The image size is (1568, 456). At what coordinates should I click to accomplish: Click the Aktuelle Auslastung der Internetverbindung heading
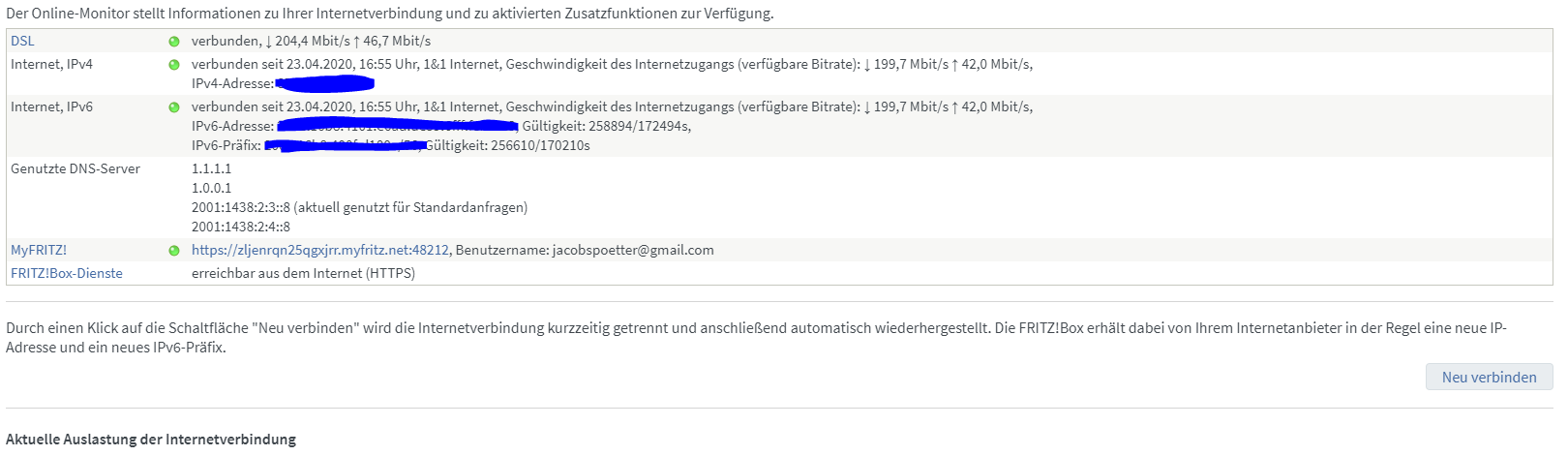click(x=151, y=440)
